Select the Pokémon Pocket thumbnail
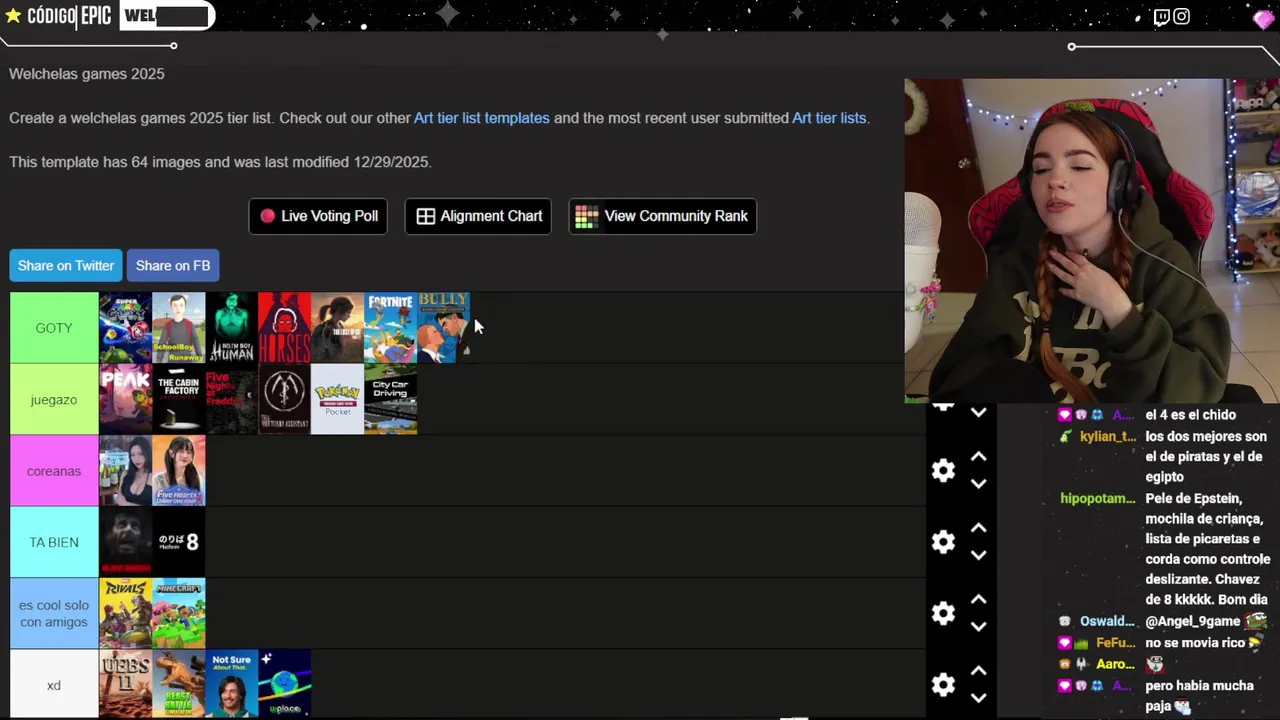 [x=337, y=399]
